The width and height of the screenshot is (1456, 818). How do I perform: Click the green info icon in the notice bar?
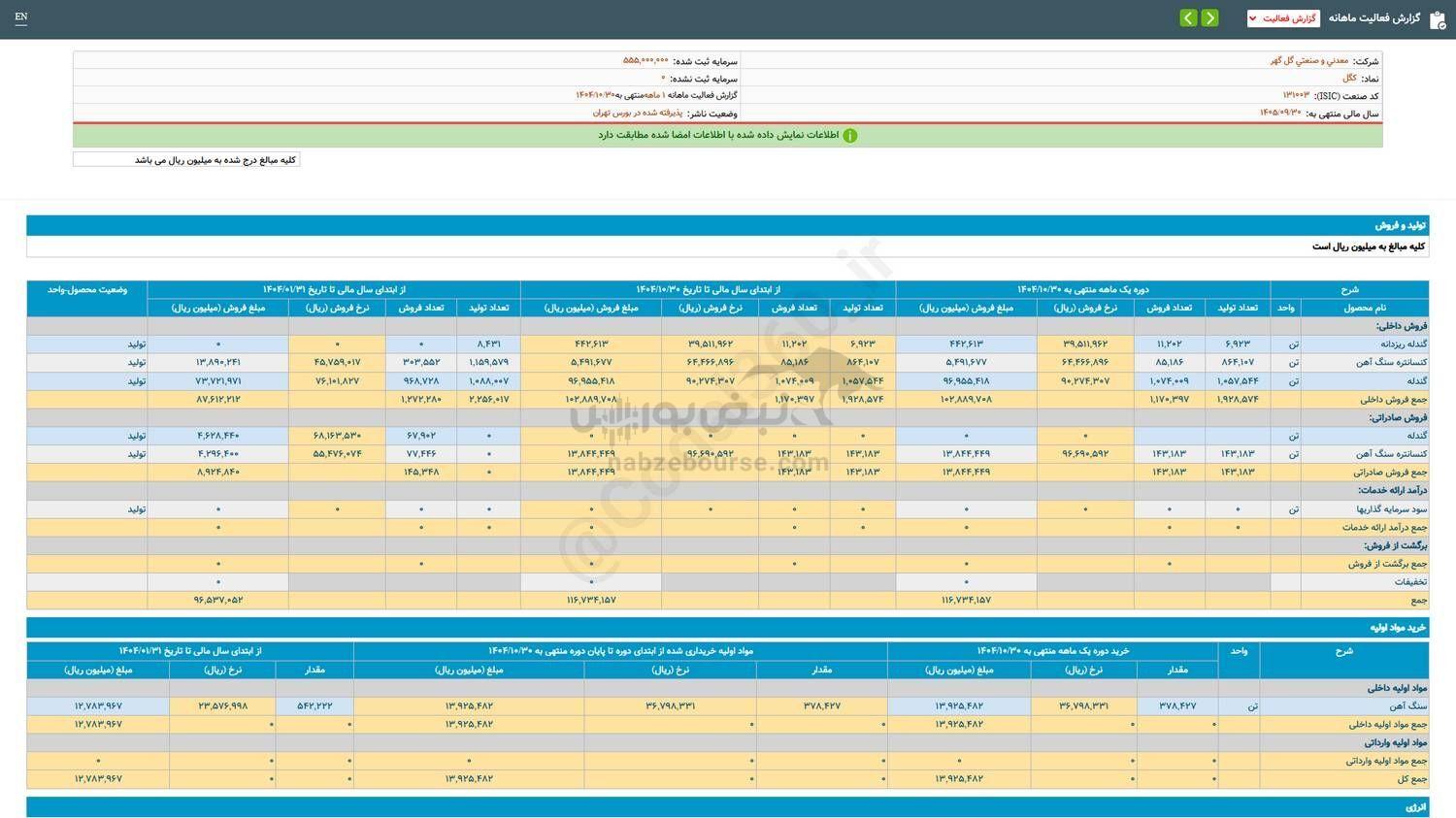tap(849, 136)
